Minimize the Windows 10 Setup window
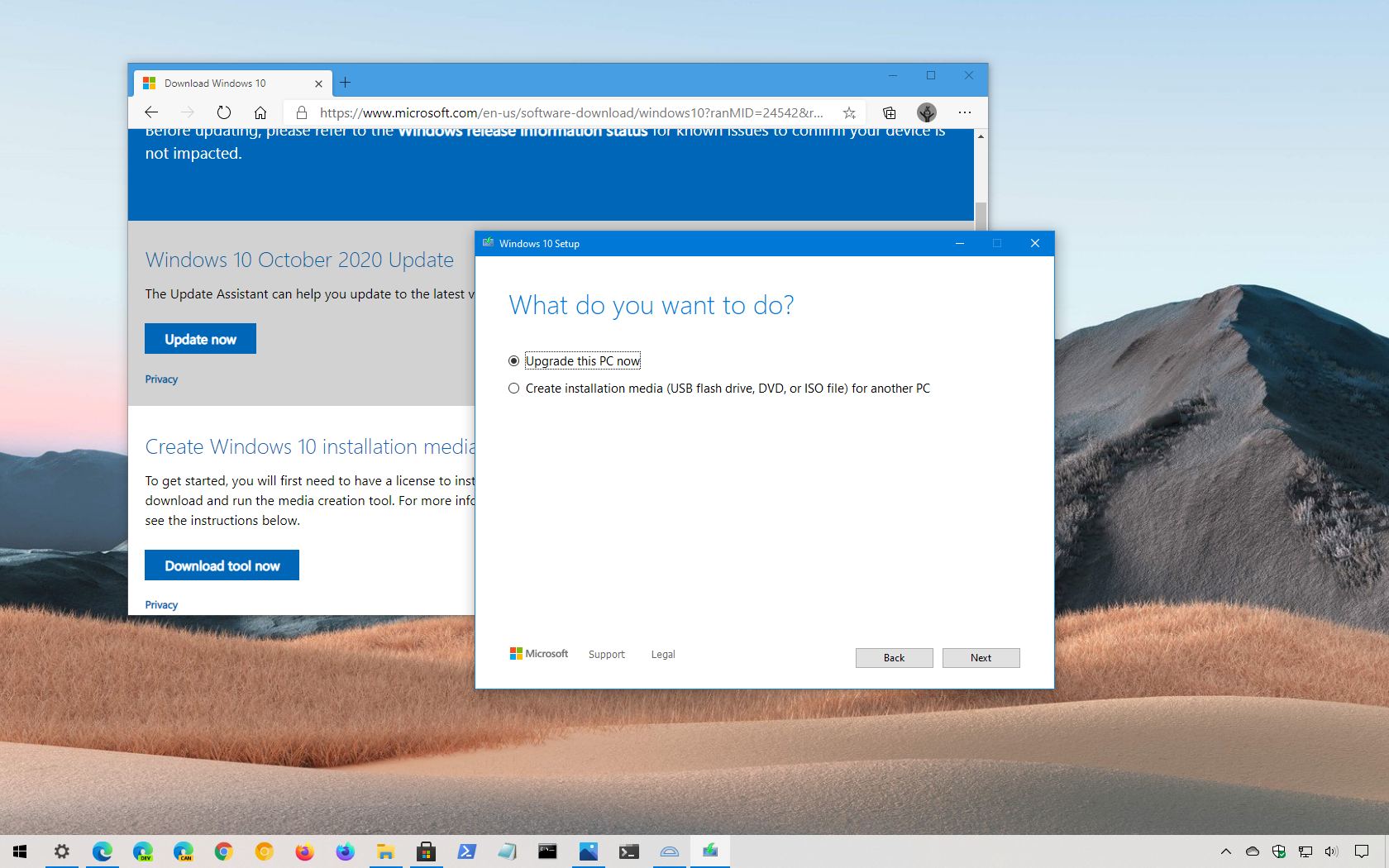This screenshot has width=1389, height=868. click(960, 243)
